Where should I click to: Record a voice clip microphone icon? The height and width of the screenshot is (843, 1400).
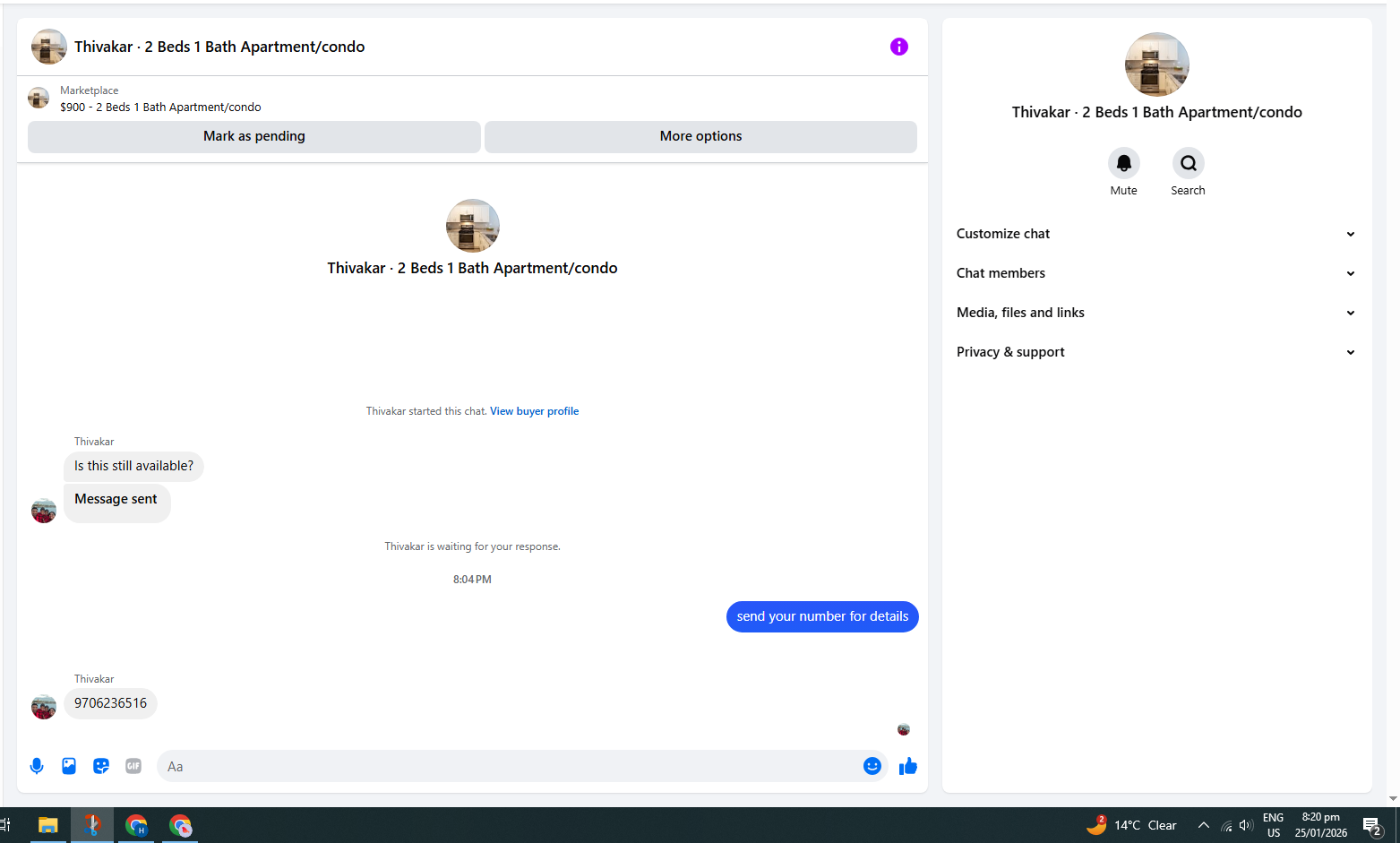pyautogui.click(x=37, y=766)
